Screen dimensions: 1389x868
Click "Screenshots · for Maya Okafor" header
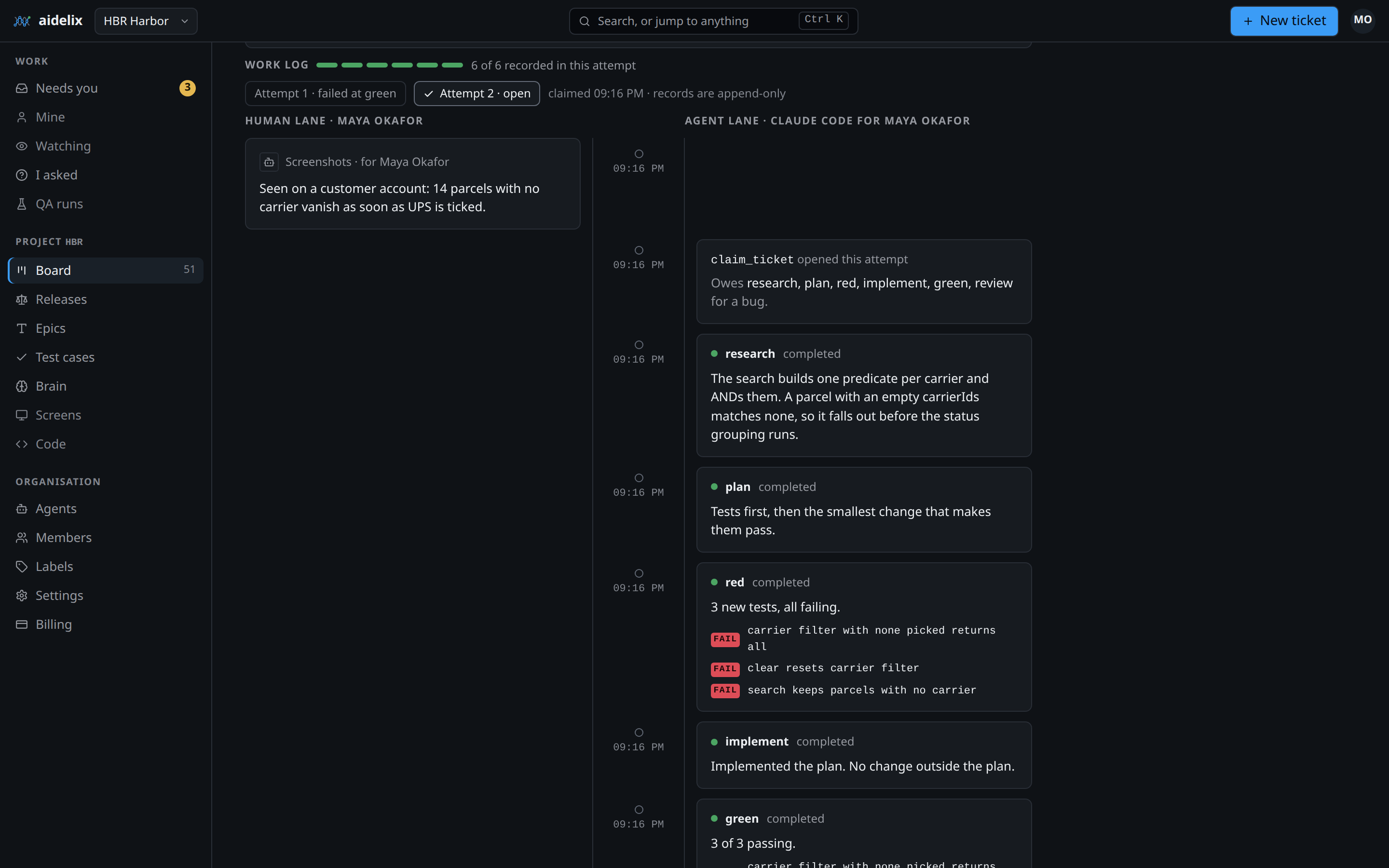point(368,162)
